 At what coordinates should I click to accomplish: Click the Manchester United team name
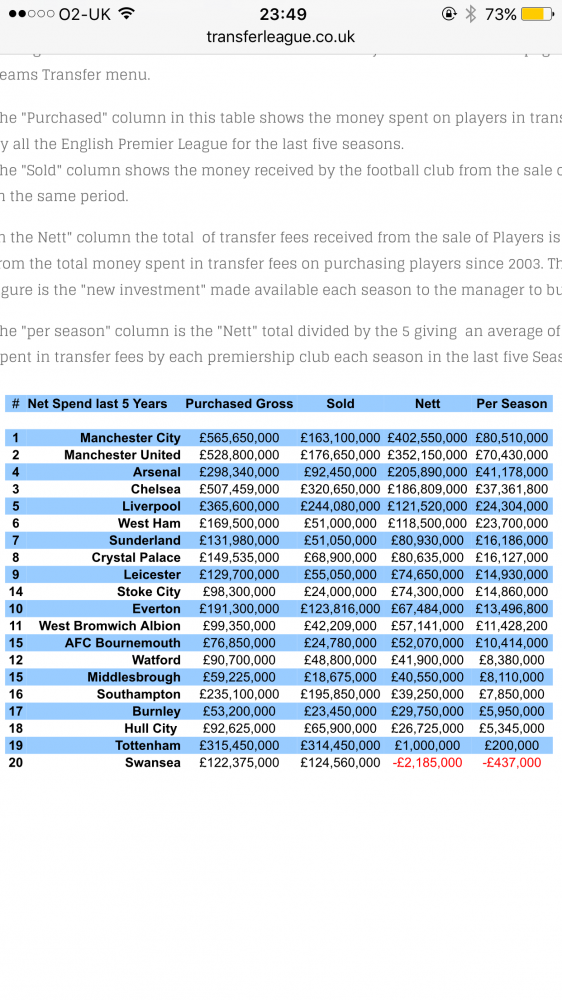122,455
